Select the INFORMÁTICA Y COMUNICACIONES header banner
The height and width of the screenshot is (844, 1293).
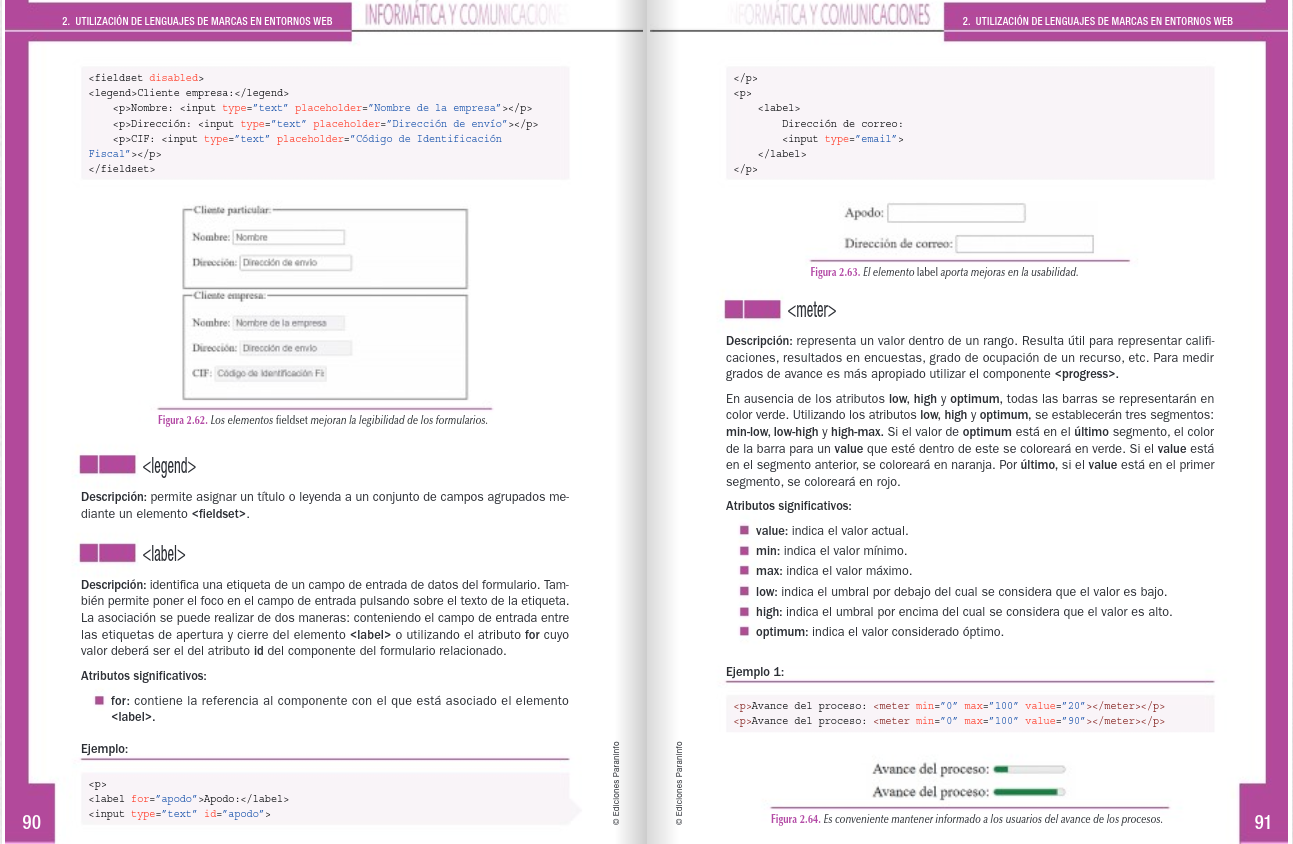click(466, 15)
